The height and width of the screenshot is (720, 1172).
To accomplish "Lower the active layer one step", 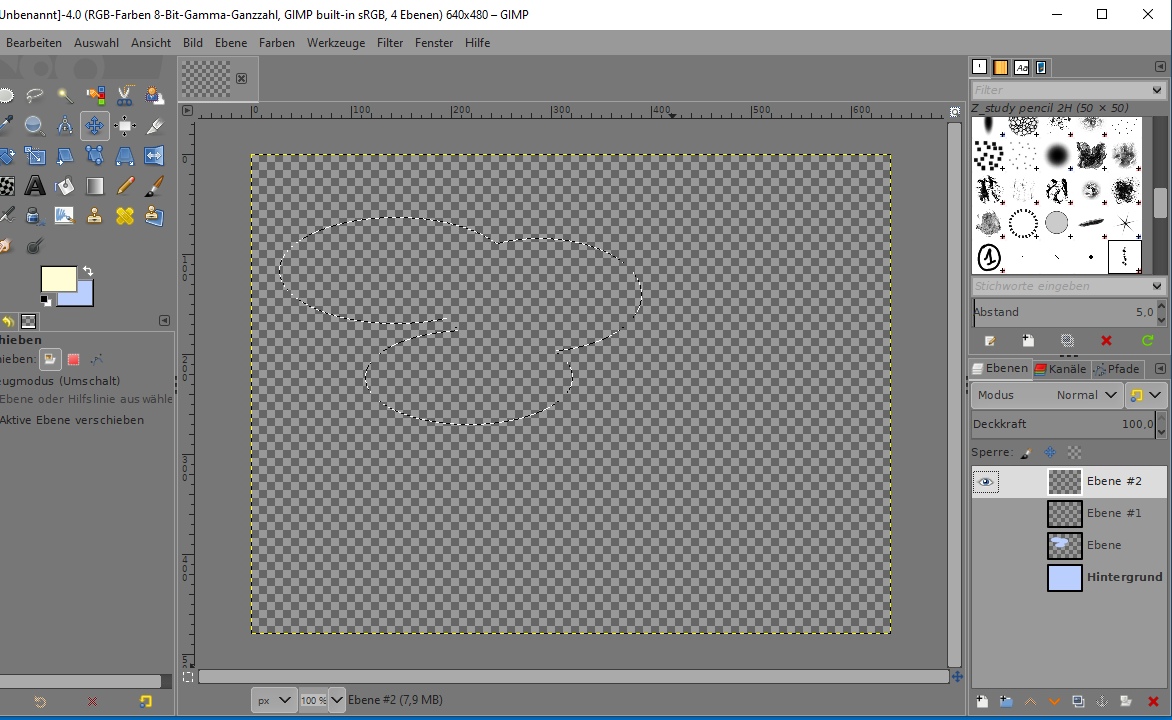I will click(1054, 701).
